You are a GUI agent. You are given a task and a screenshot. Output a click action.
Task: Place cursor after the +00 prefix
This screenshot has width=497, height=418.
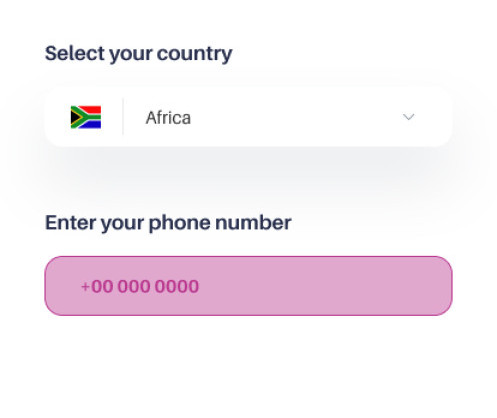(114, 286)
